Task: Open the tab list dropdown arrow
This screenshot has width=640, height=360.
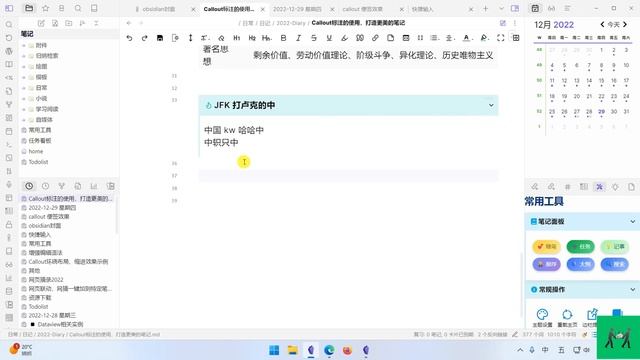Action: pos(501,9)
